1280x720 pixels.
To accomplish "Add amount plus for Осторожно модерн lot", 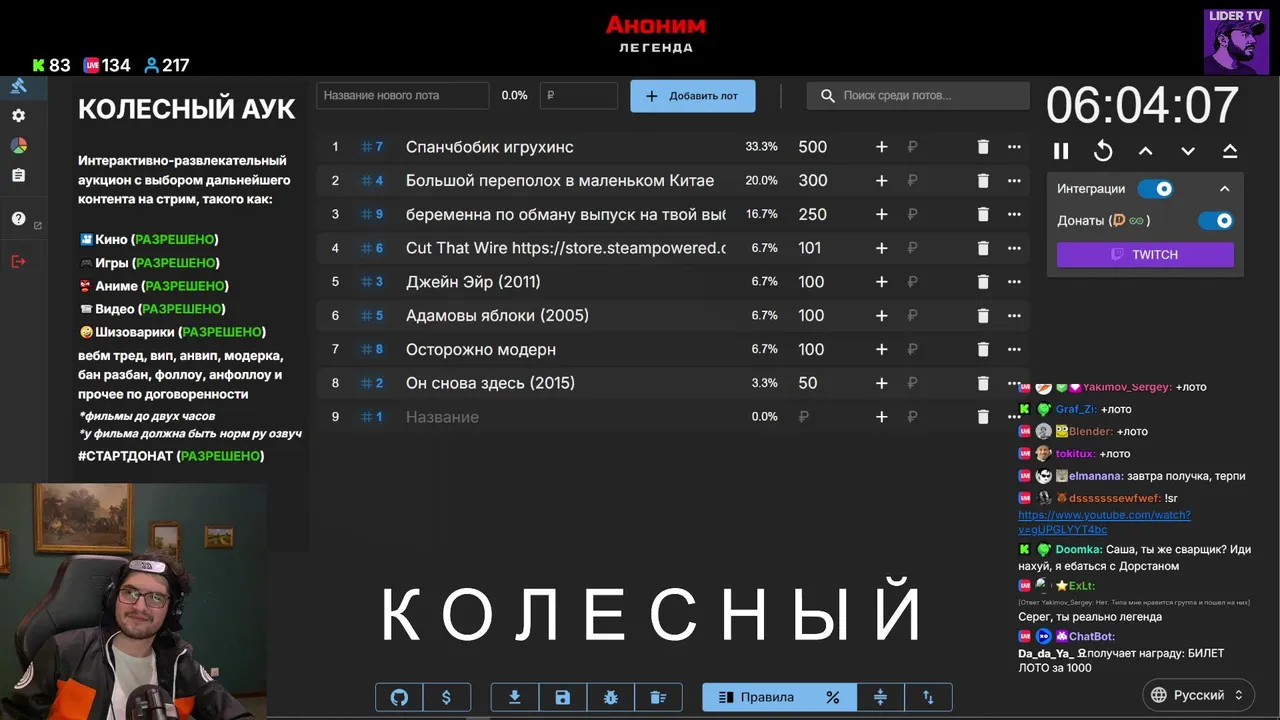I will [x=881, y=349].
